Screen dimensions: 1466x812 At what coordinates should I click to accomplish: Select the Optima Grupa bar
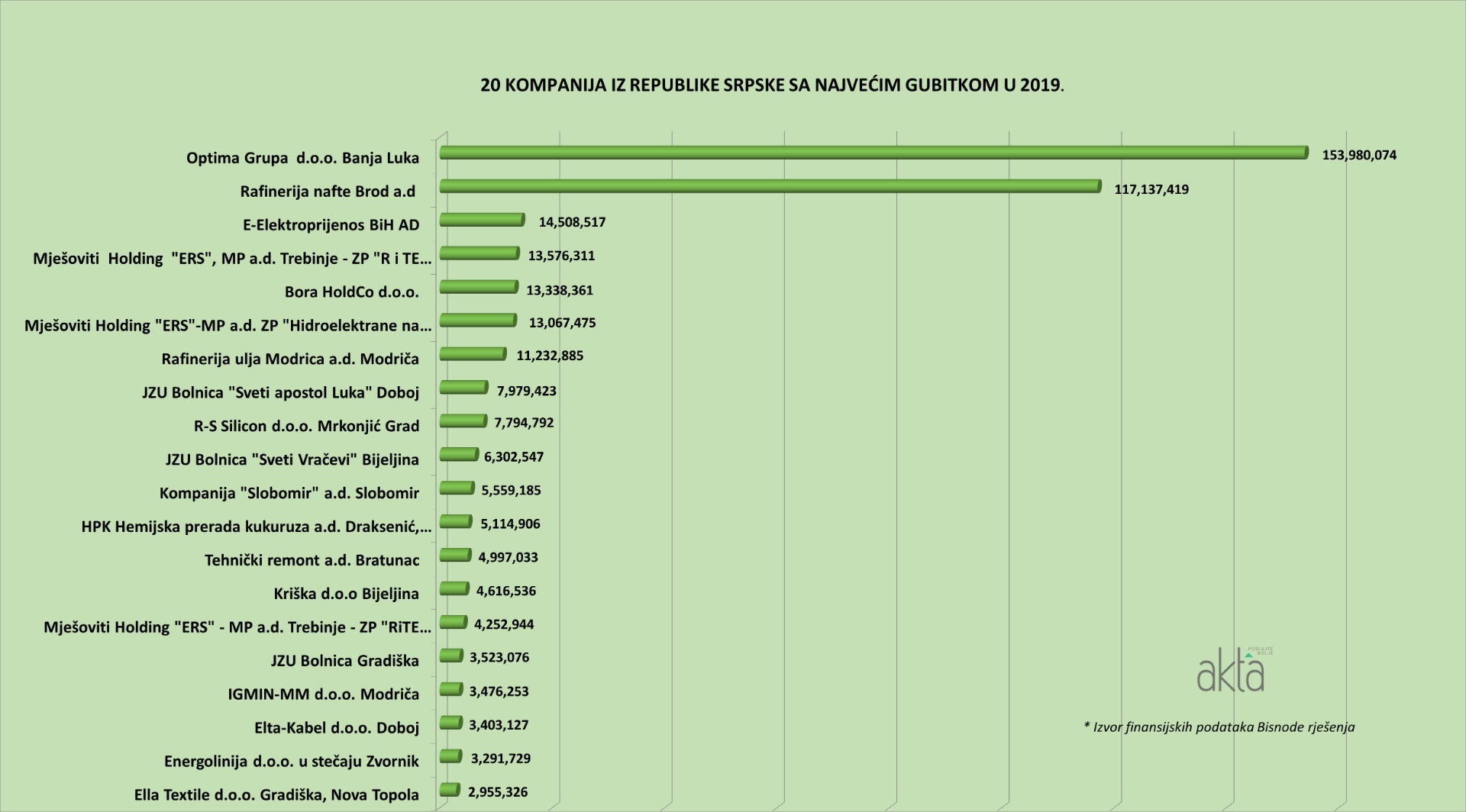pos(873,153)
